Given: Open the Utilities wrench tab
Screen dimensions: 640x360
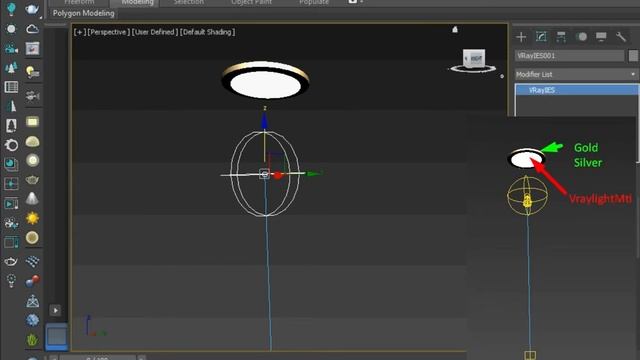Looking at the screenshot, I should (x=621, y=37).
